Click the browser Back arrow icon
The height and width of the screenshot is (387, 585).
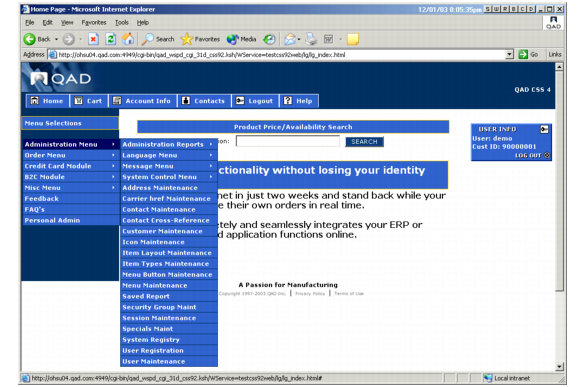point(29,39)
